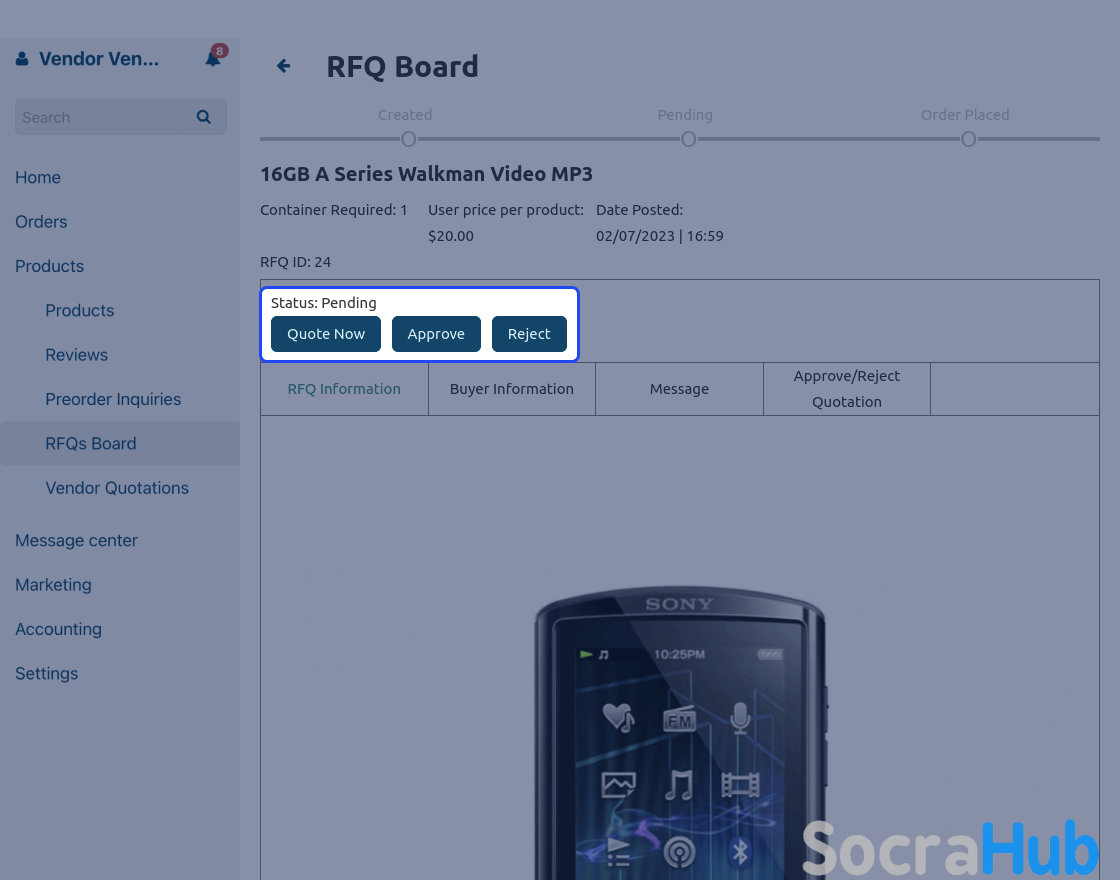Click the RFQ Board page heading

click(402, 66)
